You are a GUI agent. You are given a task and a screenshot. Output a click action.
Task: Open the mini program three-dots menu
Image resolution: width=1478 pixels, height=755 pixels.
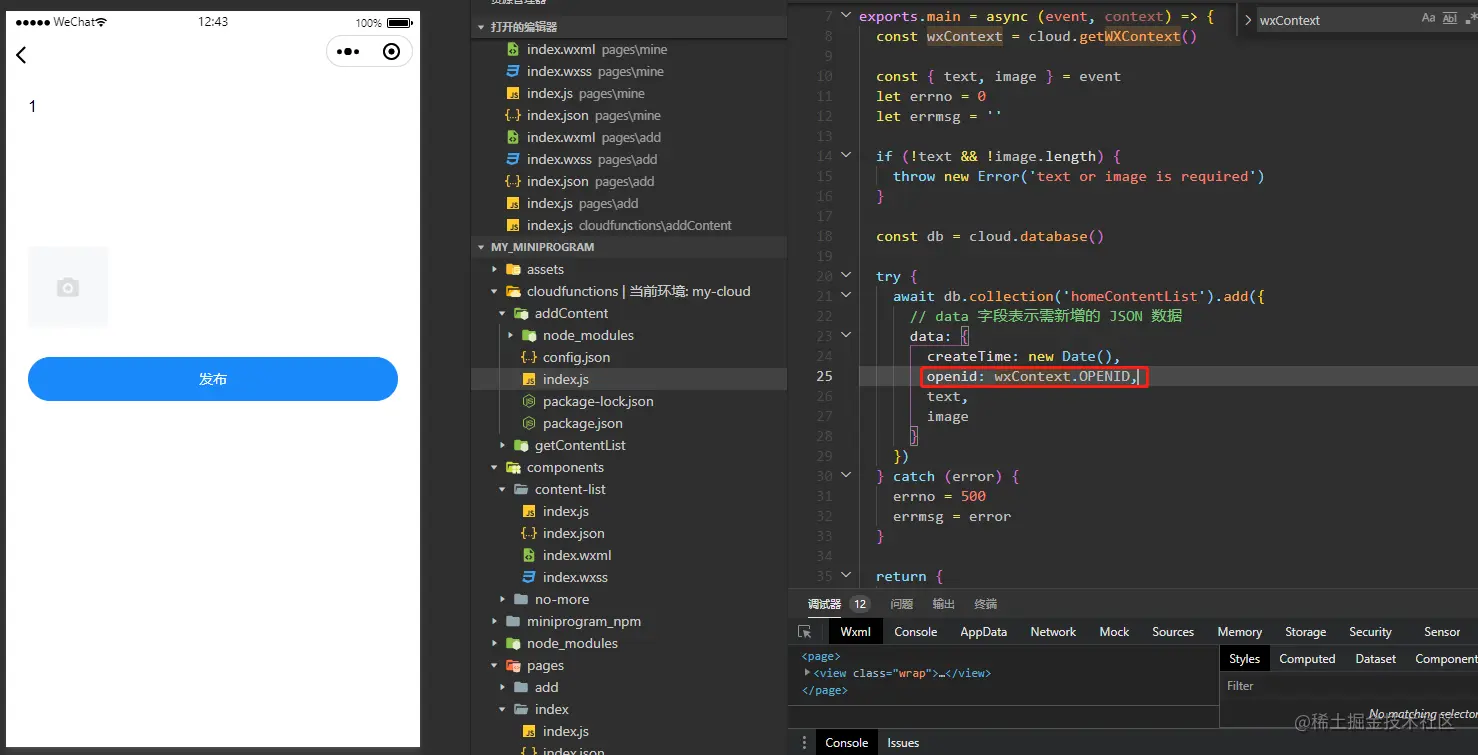pos(347,52)
